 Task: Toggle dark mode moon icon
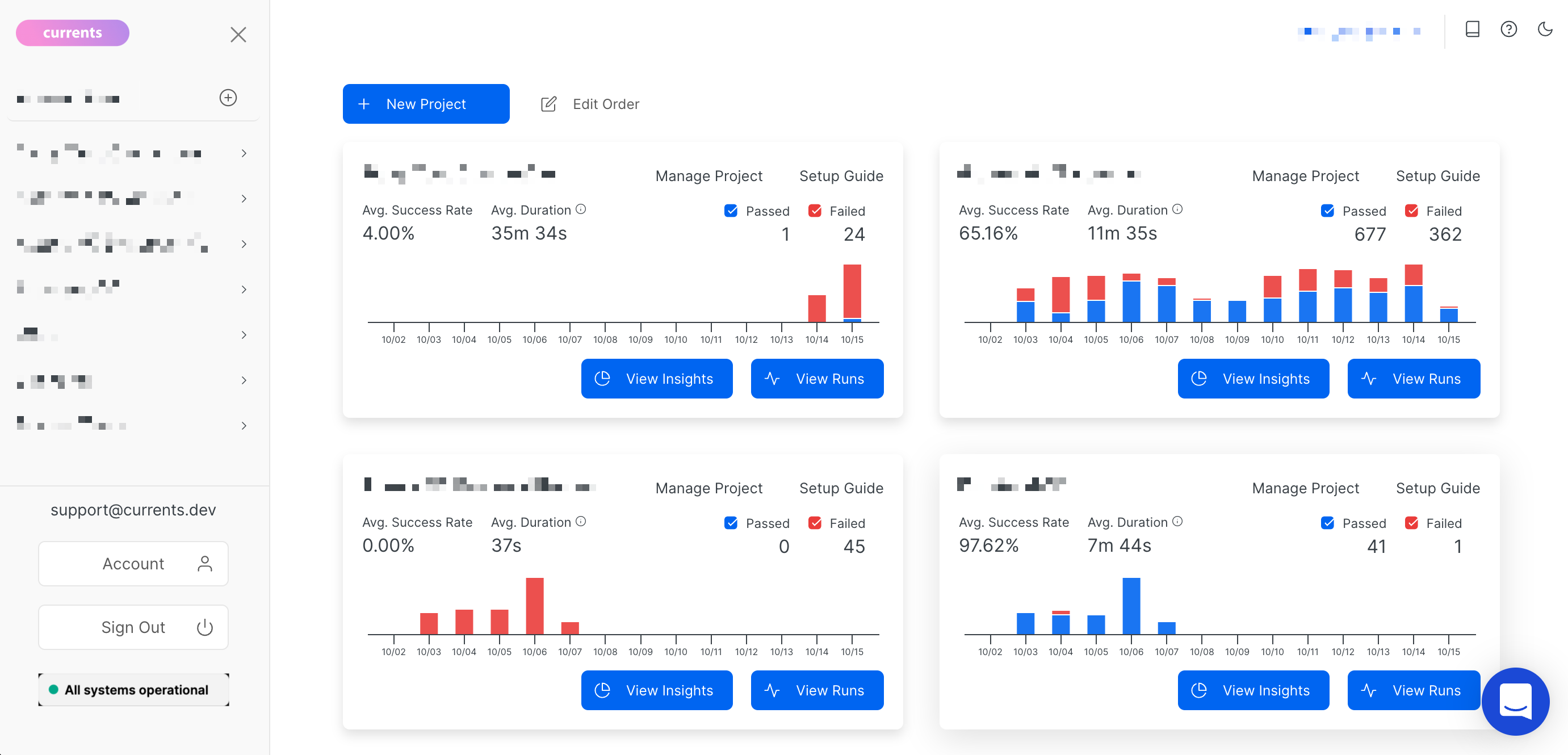tap(1545, 29)
